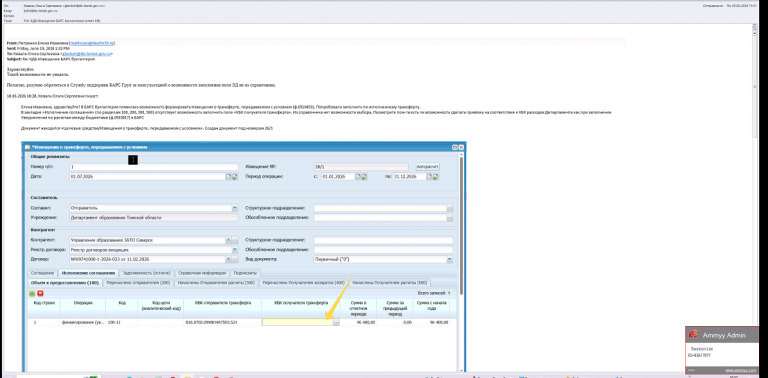Open Начислены Получателем расчеты (500) subtab
768x378 pixels.
tap(390, 283)
